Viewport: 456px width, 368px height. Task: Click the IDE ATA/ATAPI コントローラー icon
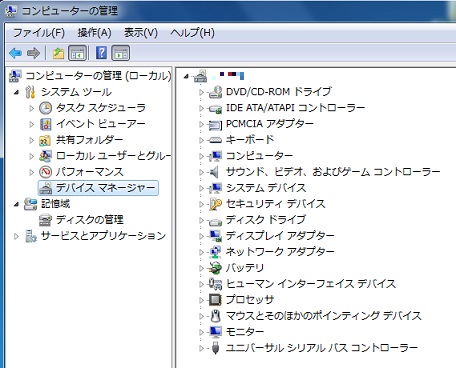pos(215,108)
